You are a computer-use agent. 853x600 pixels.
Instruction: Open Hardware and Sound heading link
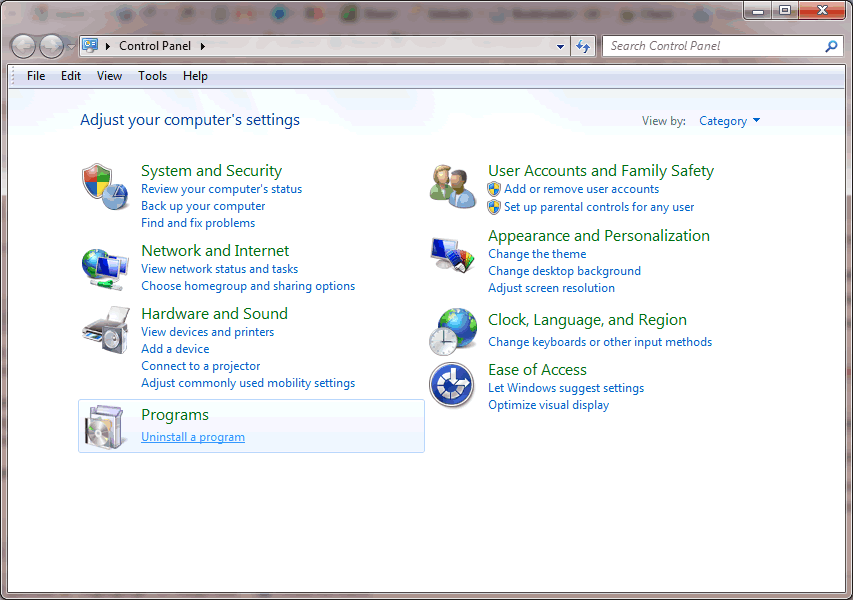click(214, 314)
